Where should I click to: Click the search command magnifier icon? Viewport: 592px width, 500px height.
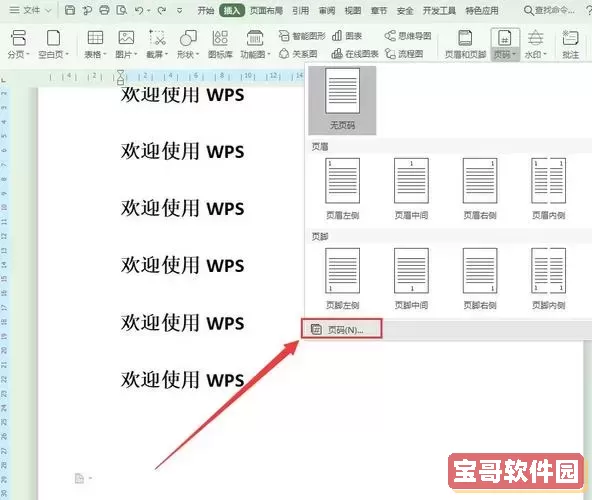(529, 11)
